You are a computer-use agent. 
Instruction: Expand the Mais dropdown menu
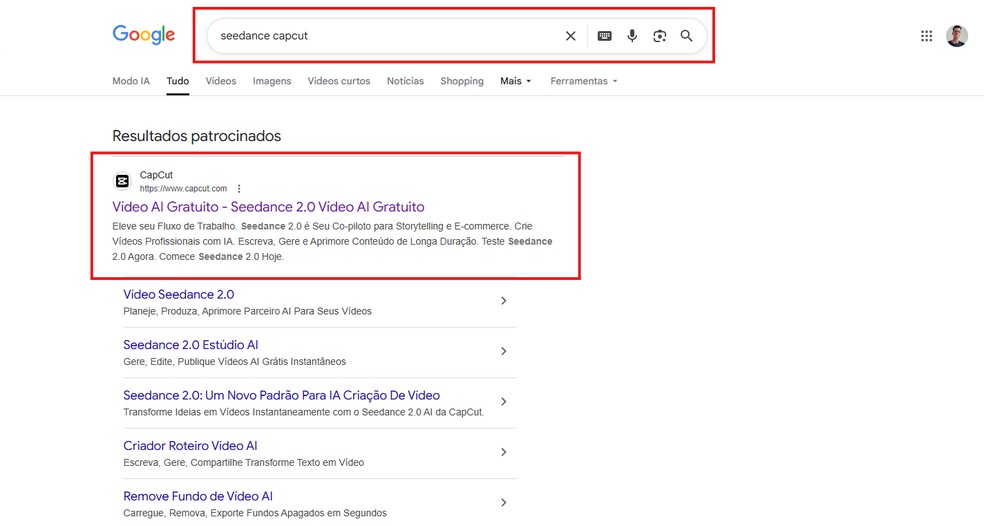(x=516, y=81)
